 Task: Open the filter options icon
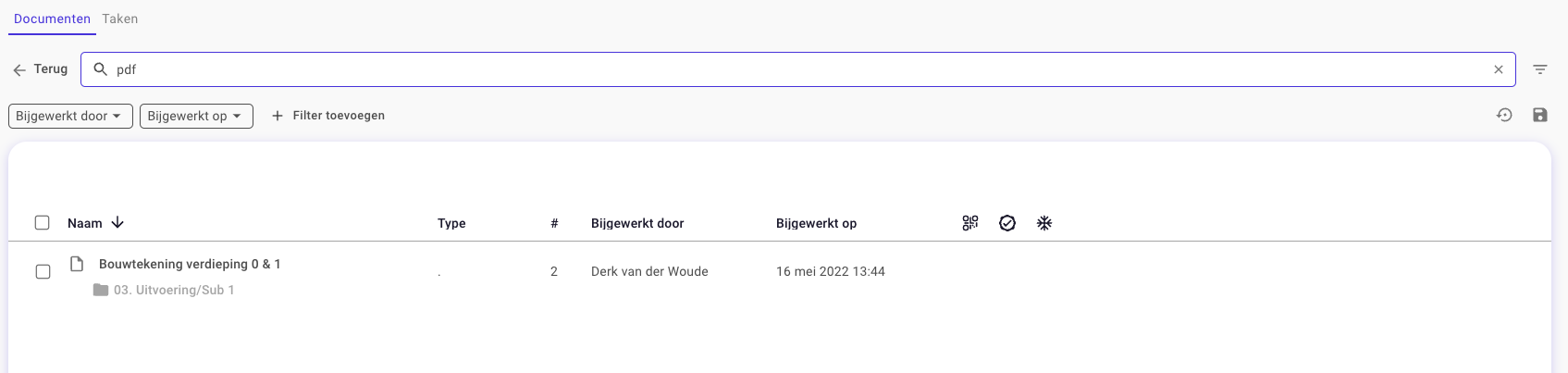coord(1540,69)
